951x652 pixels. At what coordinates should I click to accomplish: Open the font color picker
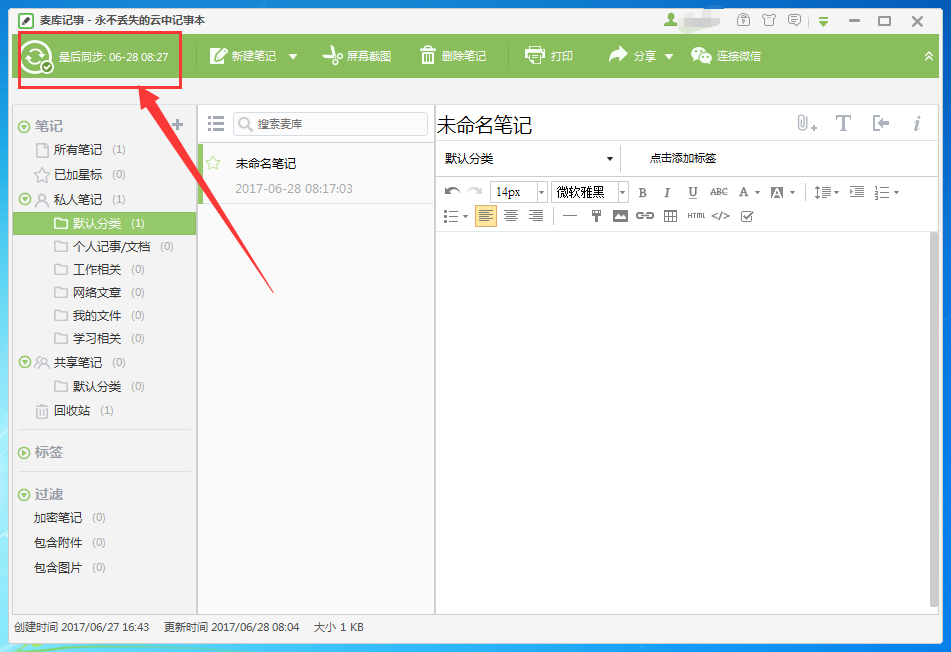tap(748, 193)
